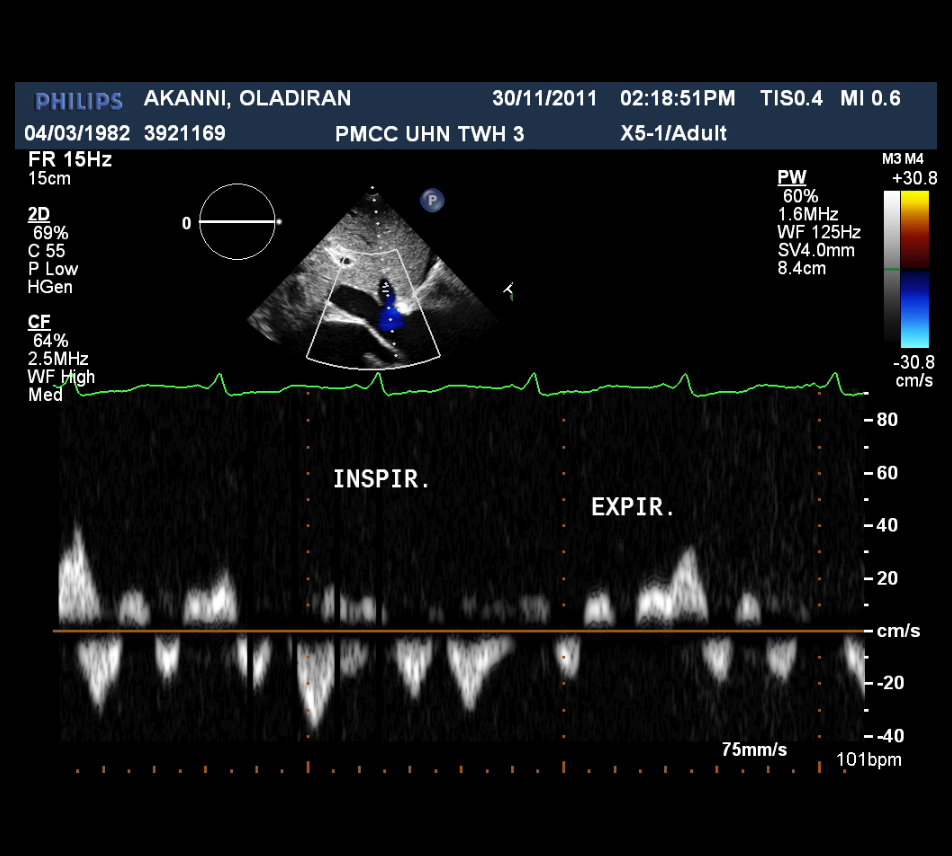Click the EXPIR. annotation text
Viewport: 952px width, 856px height.
point(633,508)
